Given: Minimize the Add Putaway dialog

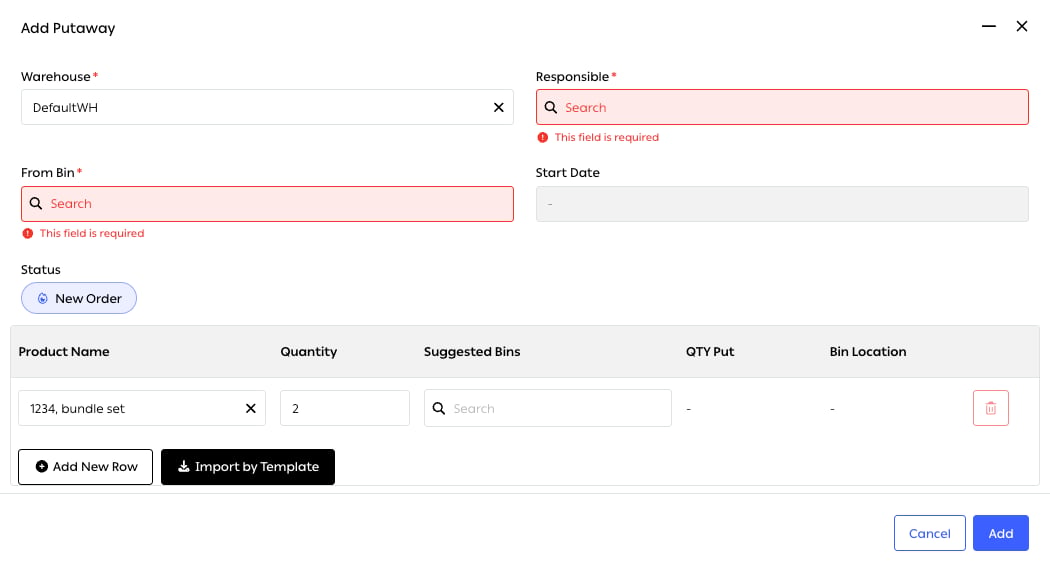Looking at the screenshot, I should pyautogui.click(x=988, y=26).
